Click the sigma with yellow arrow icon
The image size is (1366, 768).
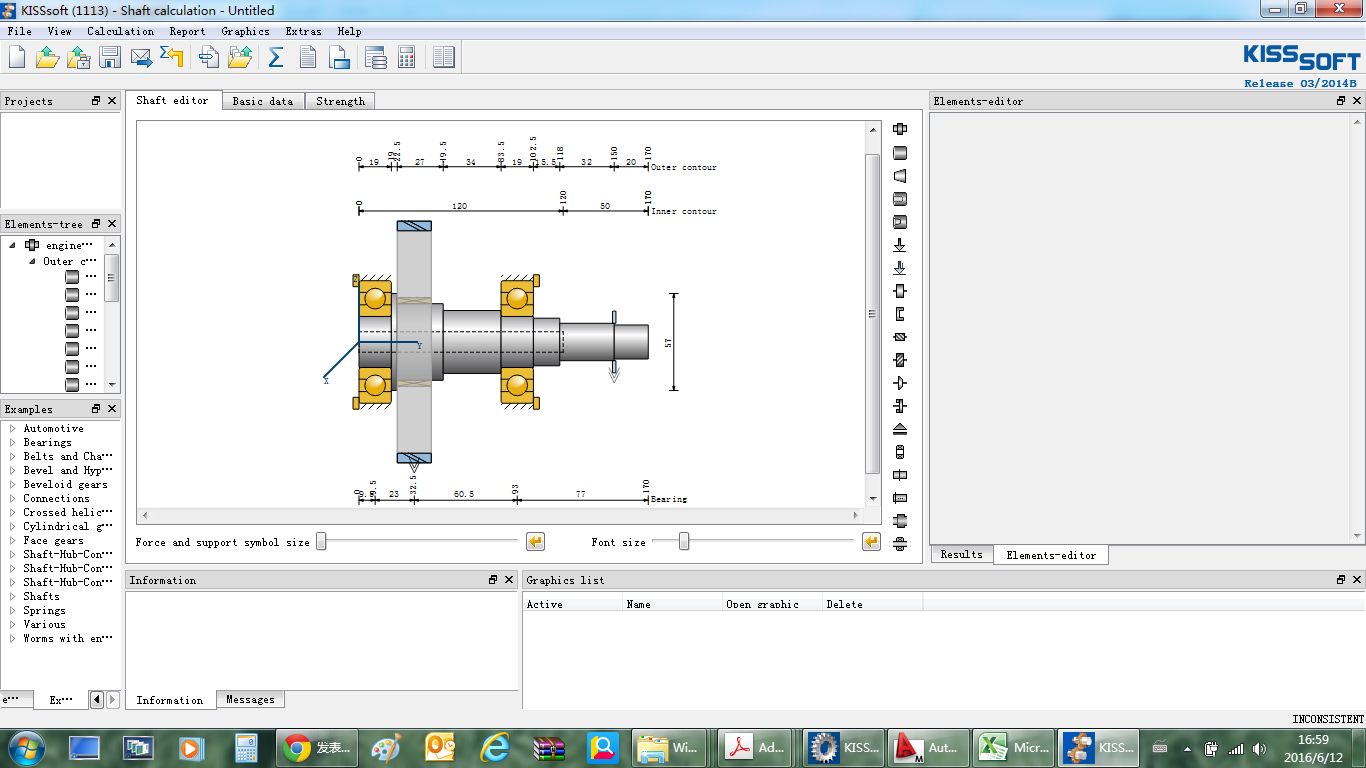pos(171,58)
